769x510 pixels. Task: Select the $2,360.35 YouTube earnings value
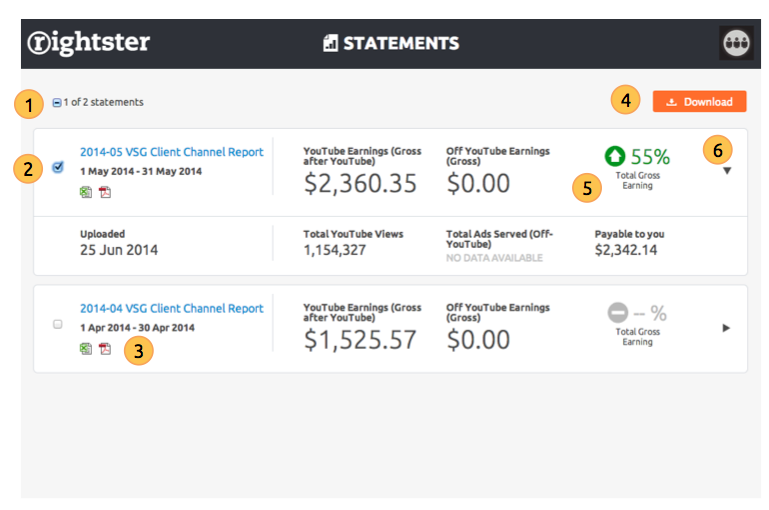(x=360, y=183)
